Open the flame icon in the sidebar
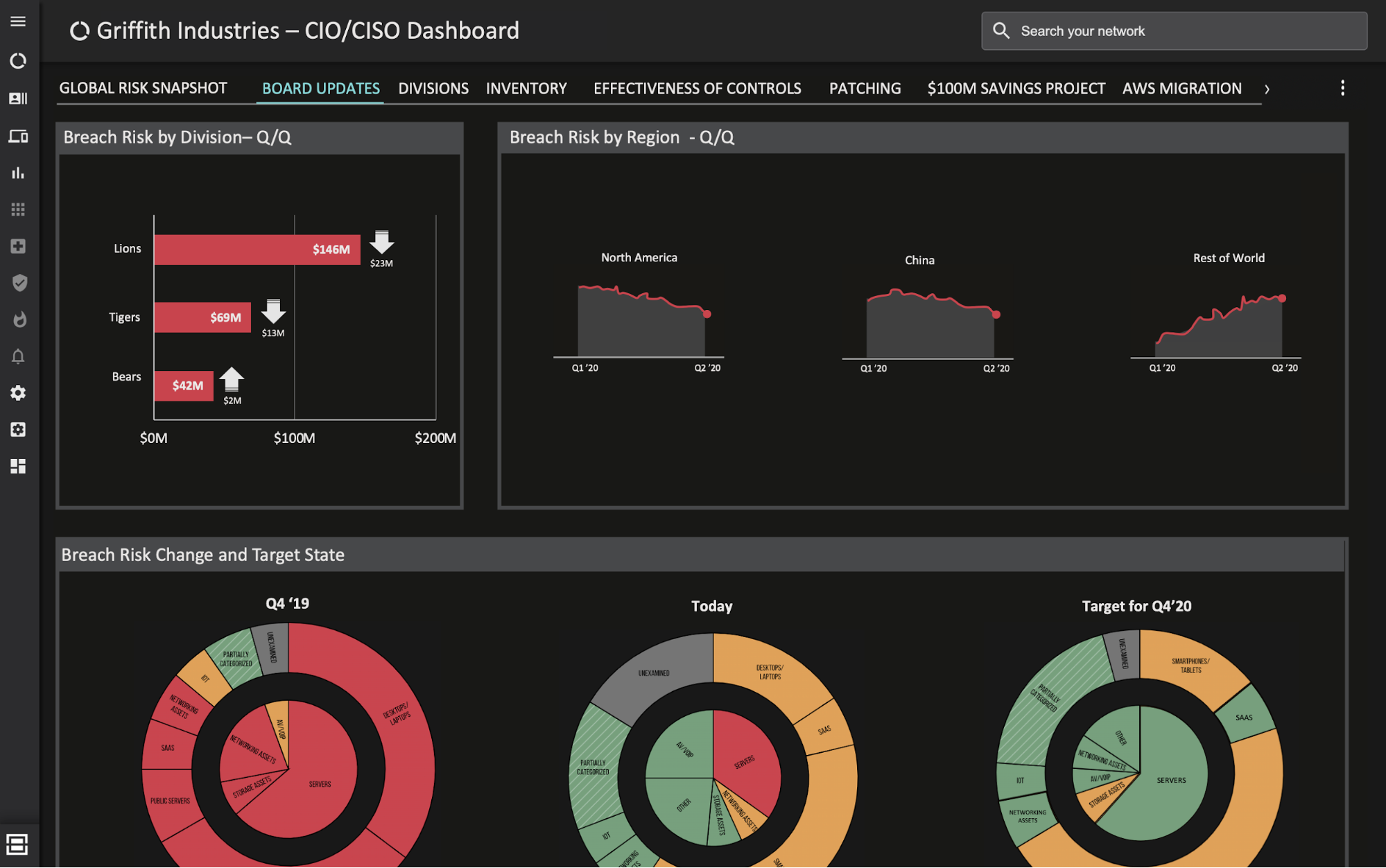The height and width of the screenshot is (868, 1386). tap(19, 320)
